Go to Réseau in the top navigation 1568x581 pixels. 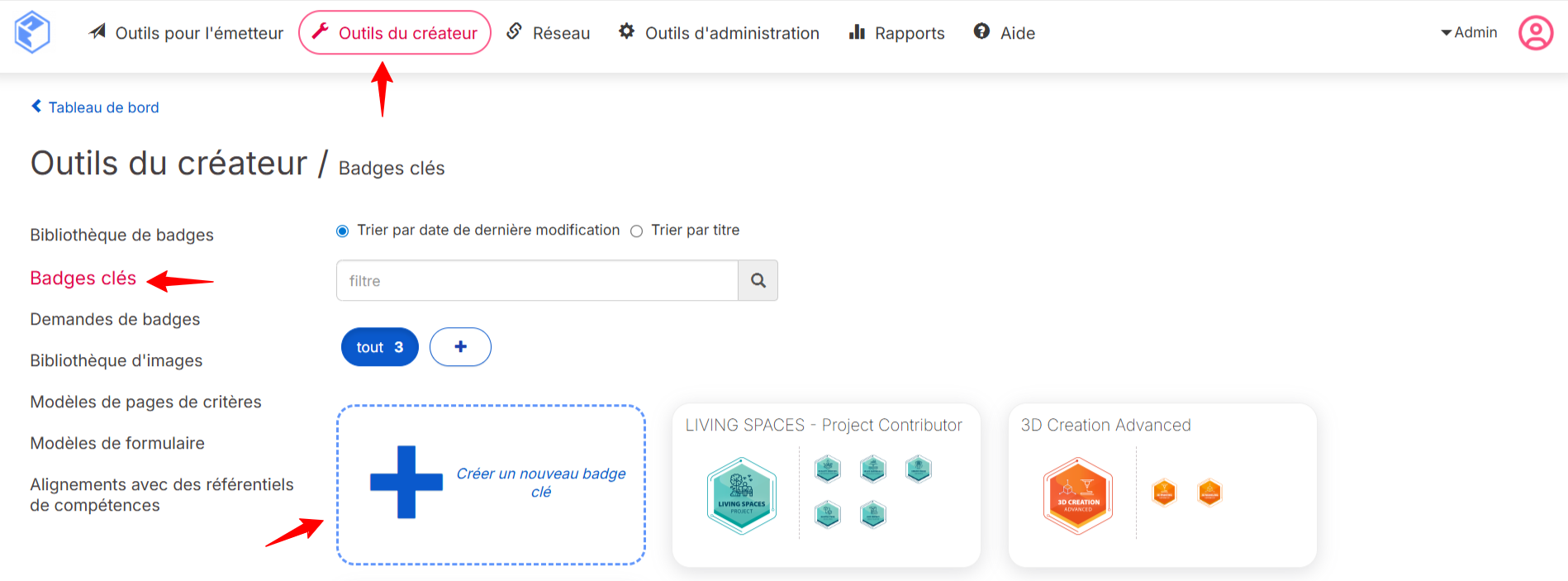click(549, 33)
